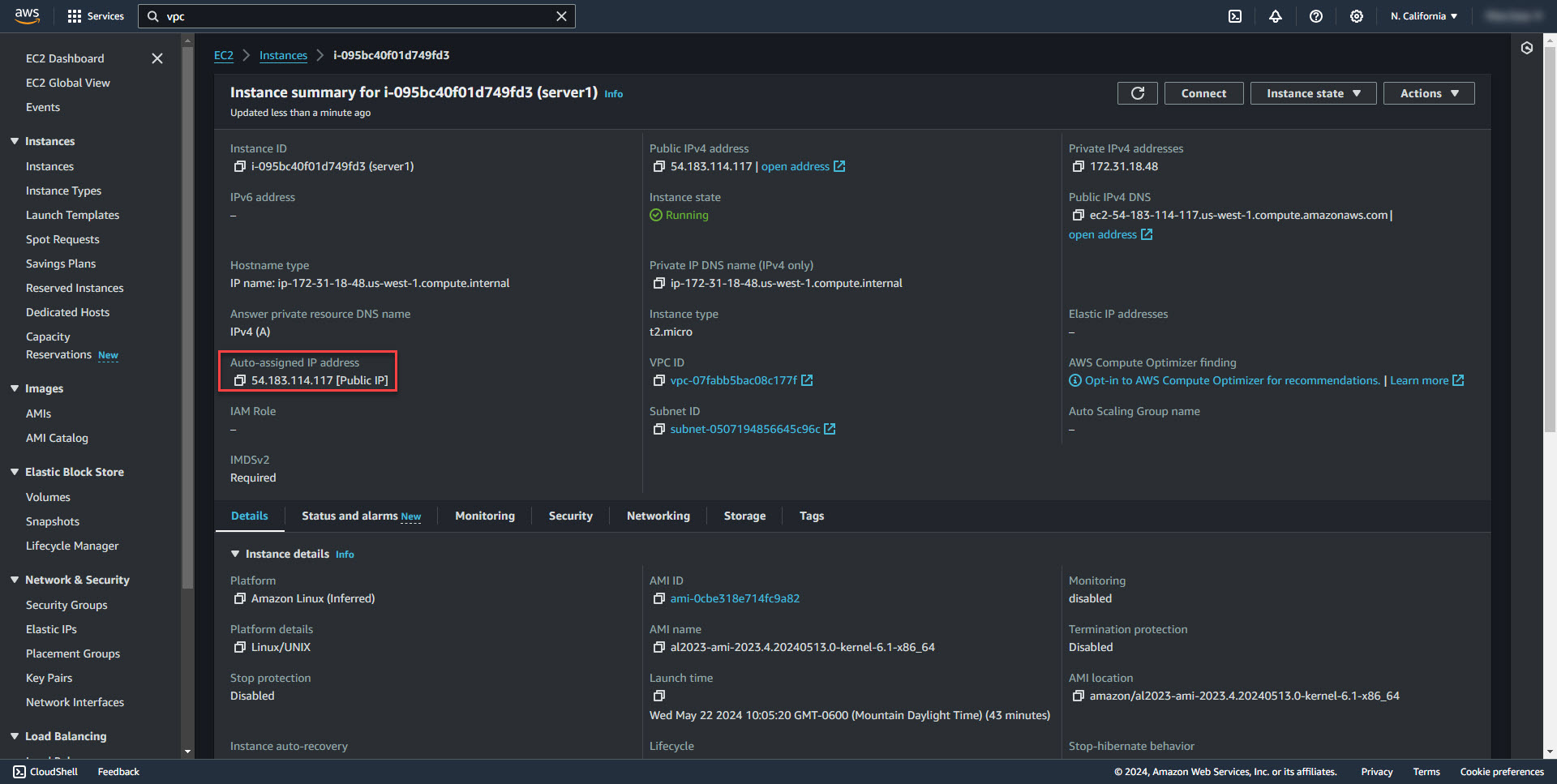
Task: Collapse the Elastic Block Store sidebar group
Action: pyautogui.click(x=15, y=472)
